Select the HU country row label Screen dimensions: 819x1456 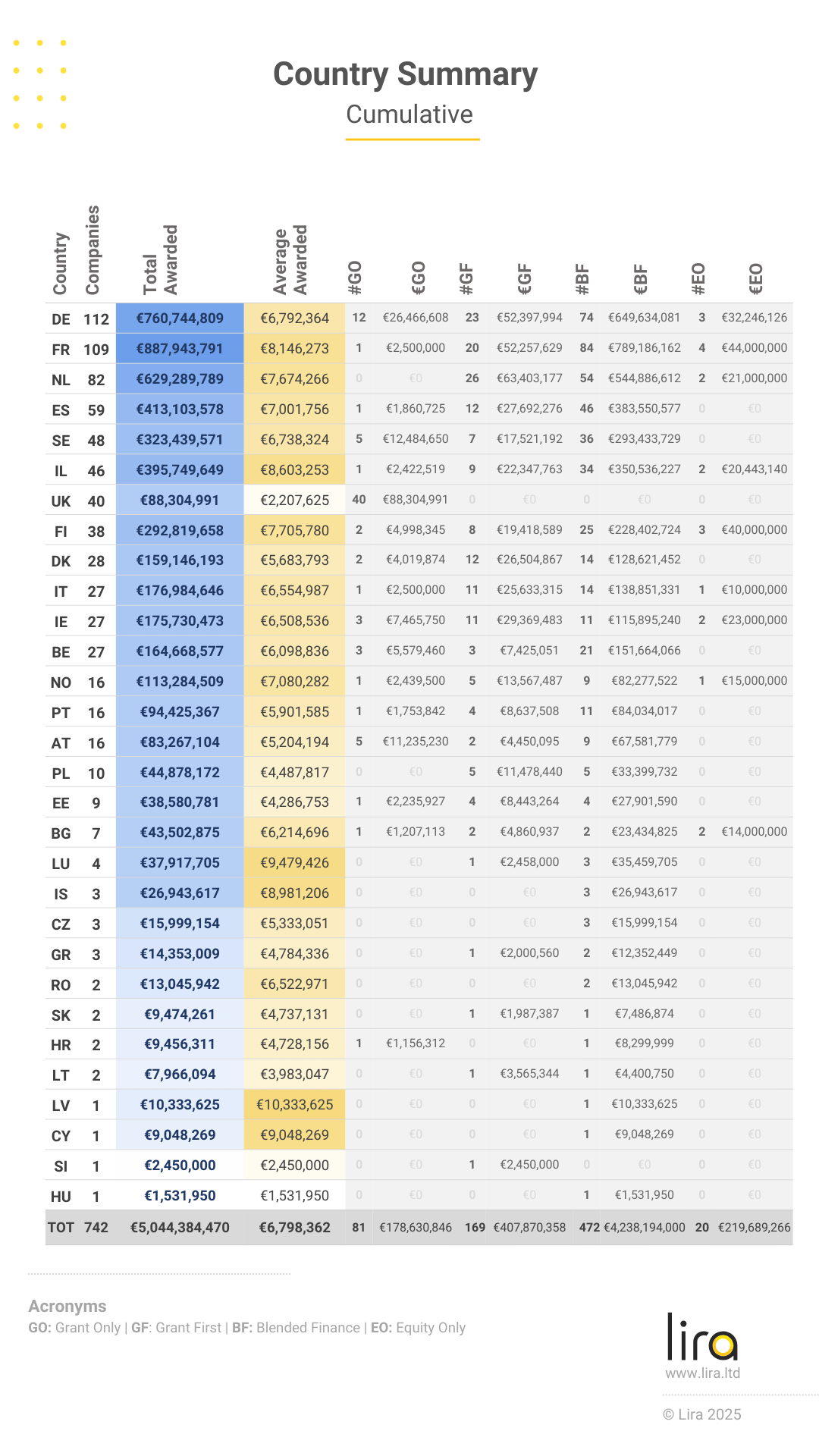61,1197
